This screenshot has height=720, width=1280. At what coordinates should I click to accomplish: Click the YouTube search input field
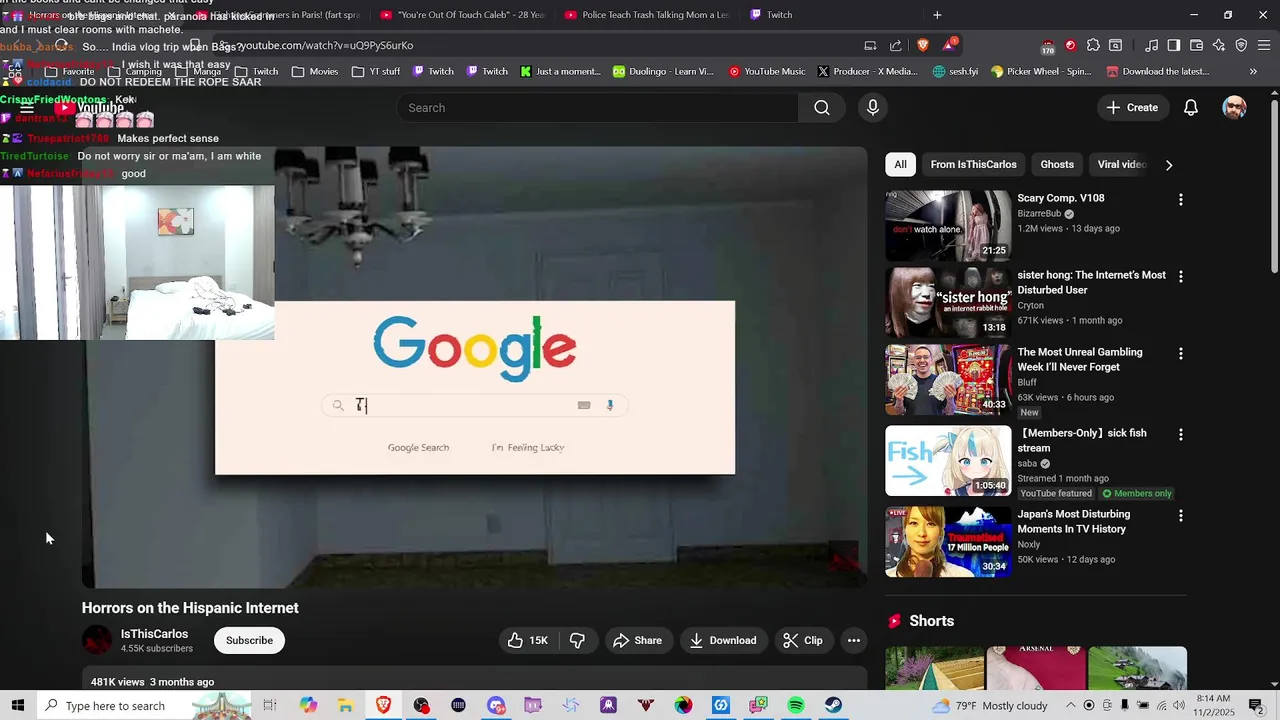(597, 108)
